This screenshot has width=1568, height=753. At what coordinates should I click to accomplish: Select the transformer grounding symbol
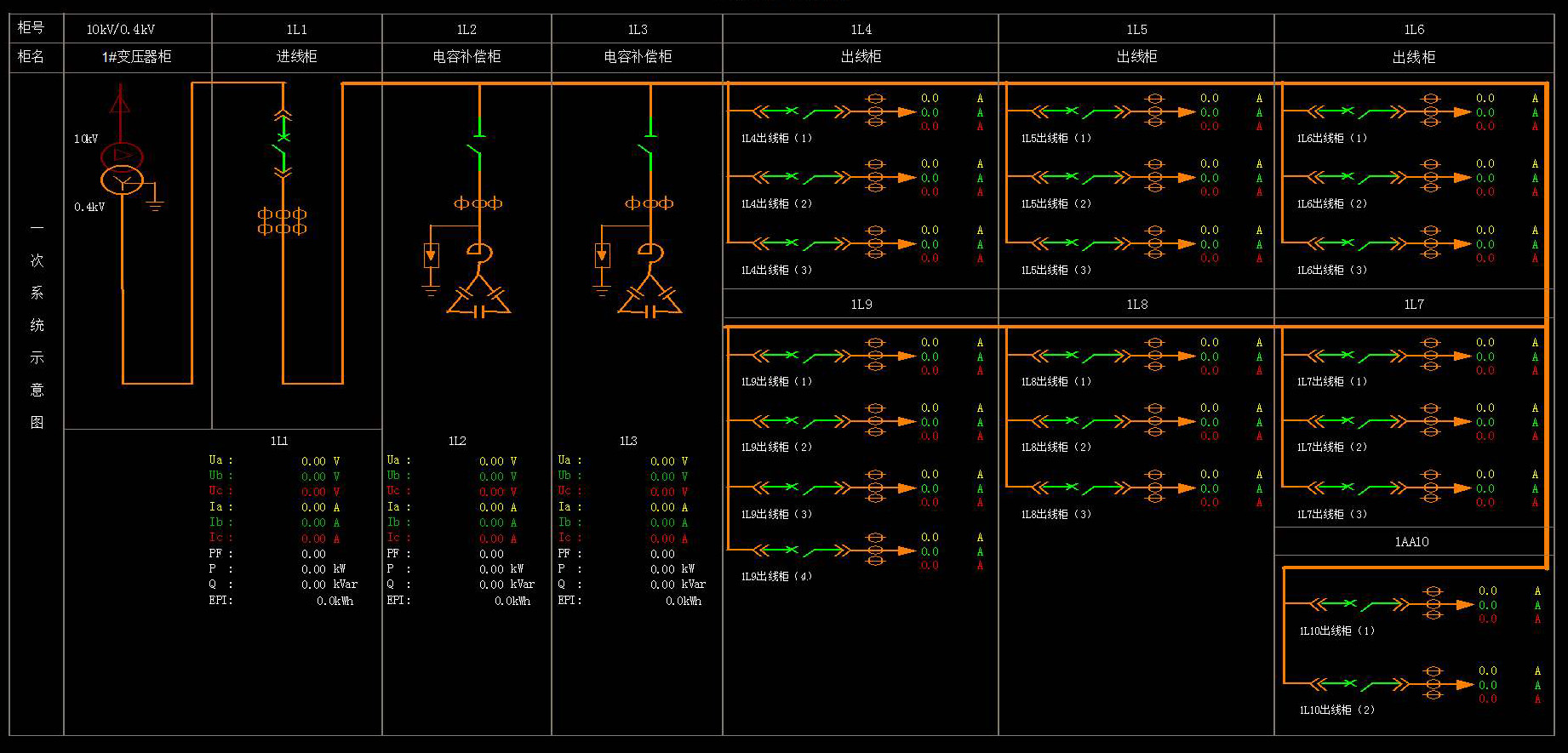coord(155,203)
